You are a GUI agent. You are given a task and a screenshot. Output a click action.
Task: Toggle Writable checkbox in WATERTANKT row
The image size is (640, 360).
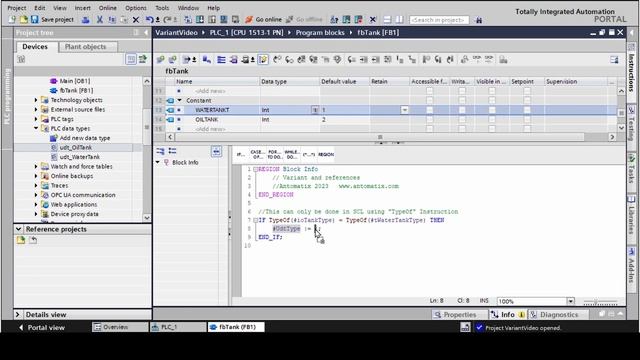pos(462,110)
